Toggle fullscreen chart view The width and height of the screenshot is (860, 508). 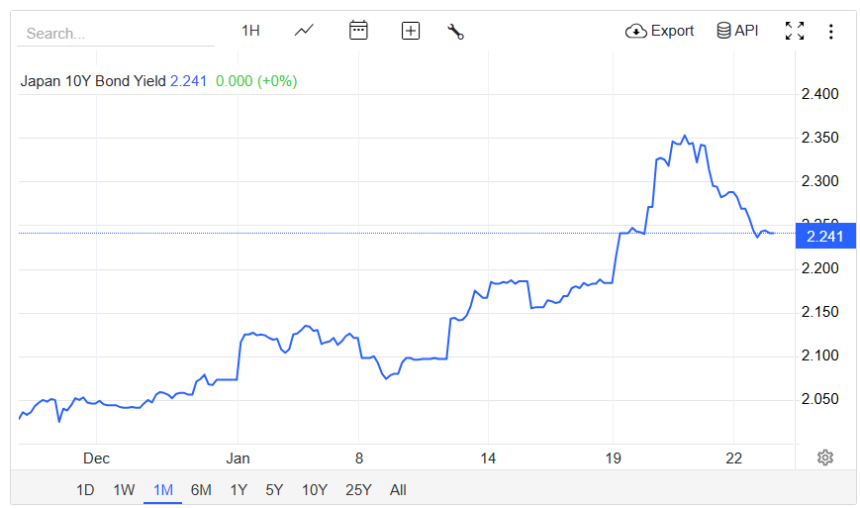[794, 31]
